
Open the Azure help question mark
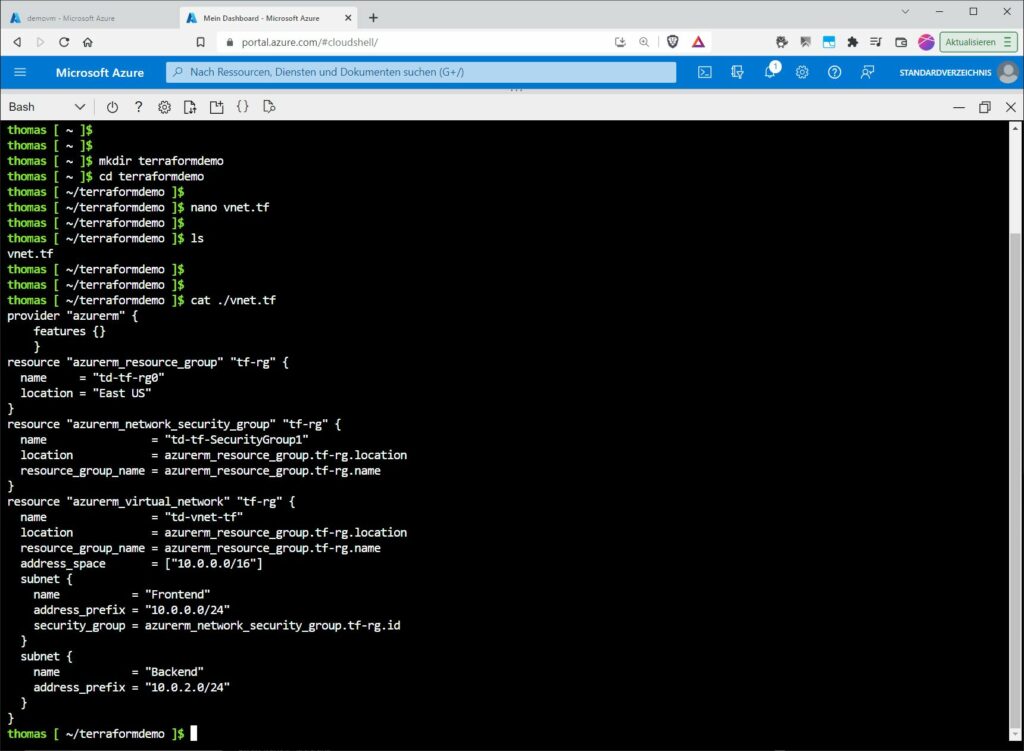pos(835,72)
